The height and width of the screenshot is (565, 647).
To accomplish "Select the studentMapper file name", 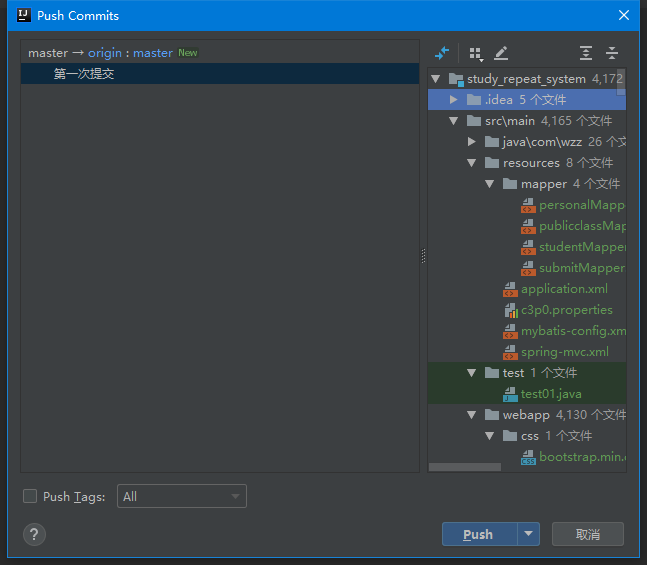I will [x=583, y=247].
